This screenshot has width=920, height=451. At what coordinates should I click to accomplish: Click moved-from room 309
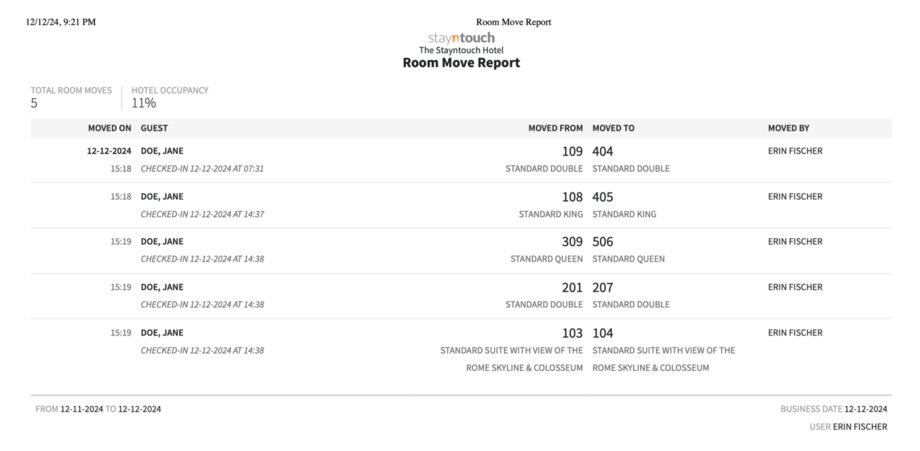pyautogui.click(x=572, y=242)
